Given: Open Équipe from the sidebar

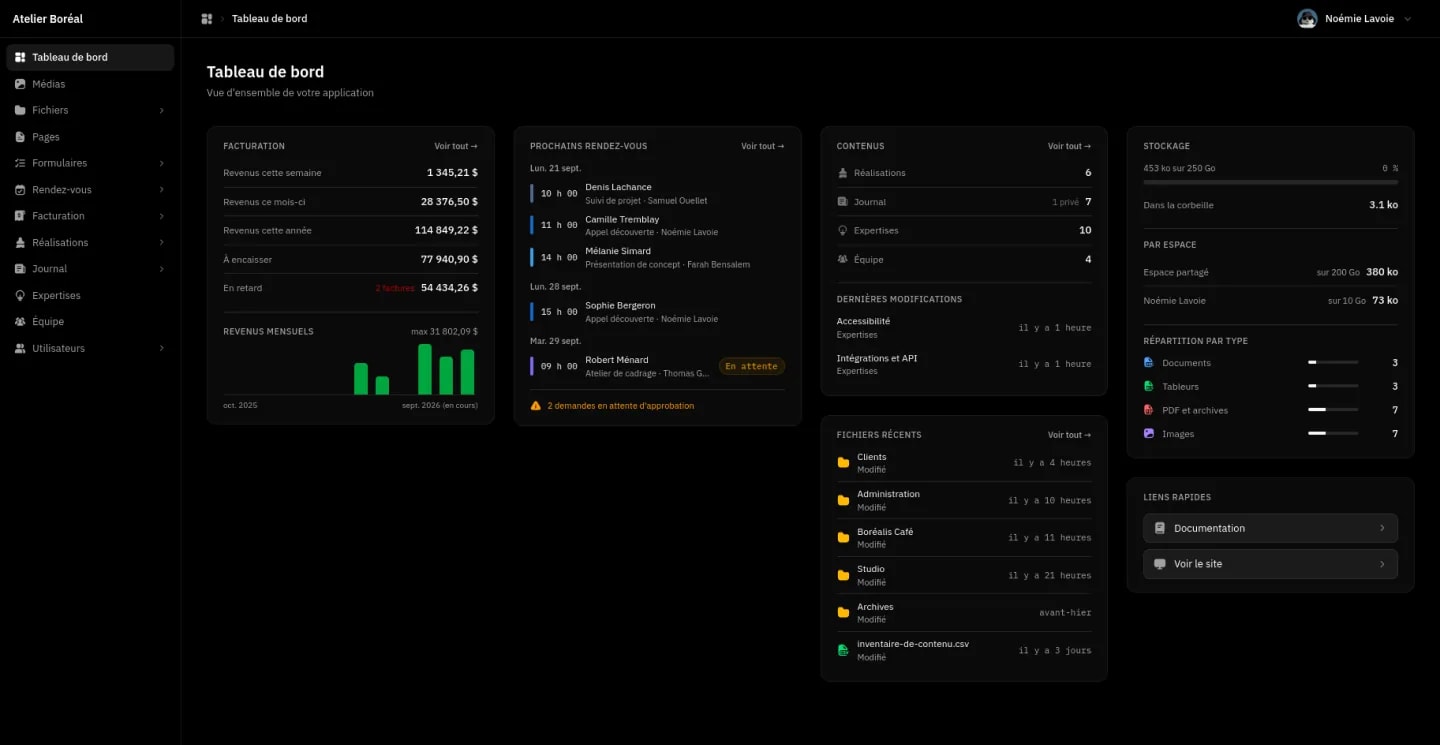Looking at the screenshot, I should (90, 322).
